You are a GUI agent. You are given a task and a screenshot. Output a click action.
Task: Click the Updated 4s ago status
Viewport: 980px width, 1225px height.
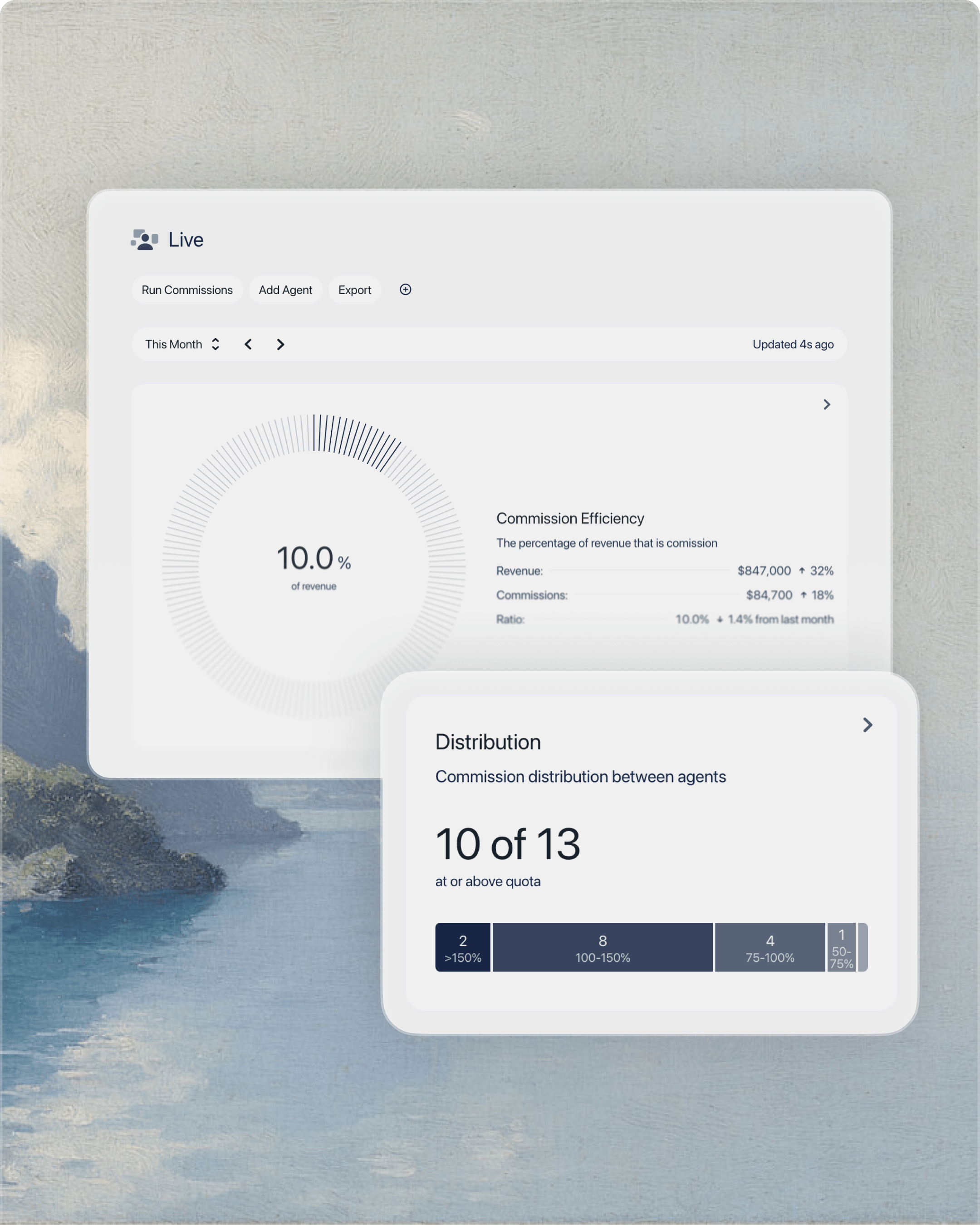point(793,344)
